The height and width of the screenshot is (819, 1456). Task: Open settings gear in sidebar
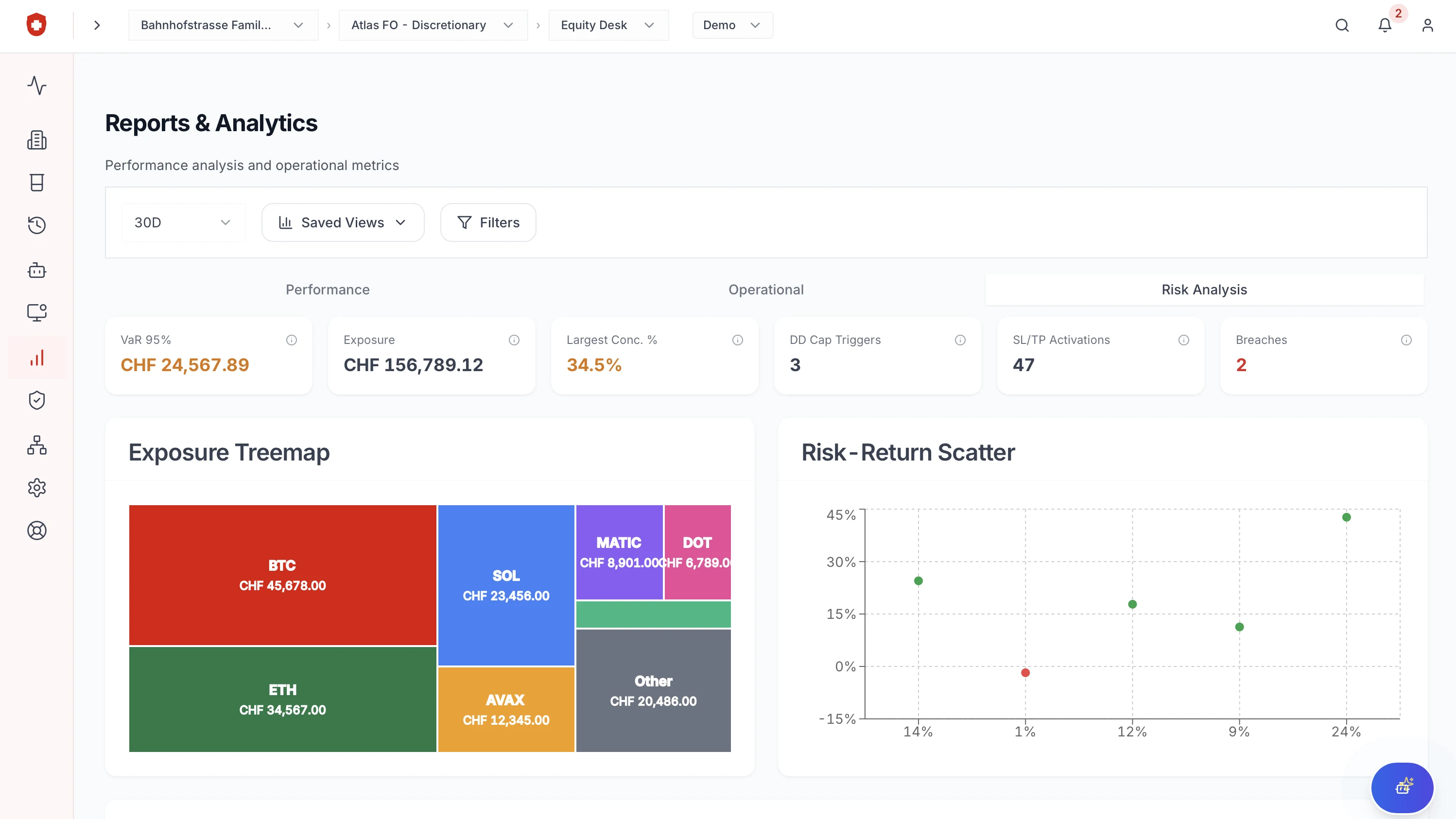[37, 487]
